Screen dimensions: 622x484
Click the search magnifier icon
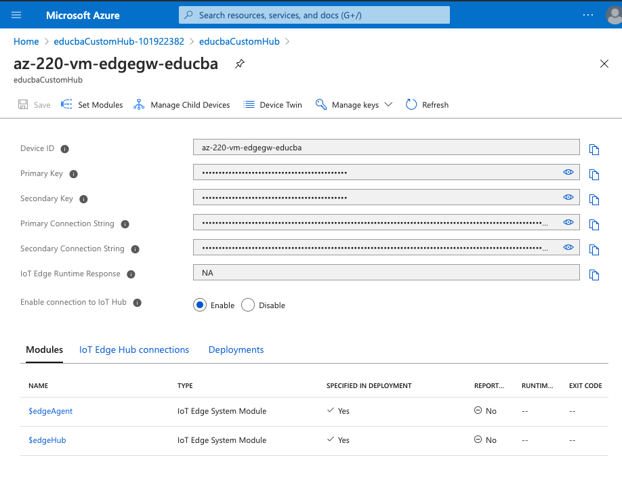pyautogui.click(x=189, y=15)
